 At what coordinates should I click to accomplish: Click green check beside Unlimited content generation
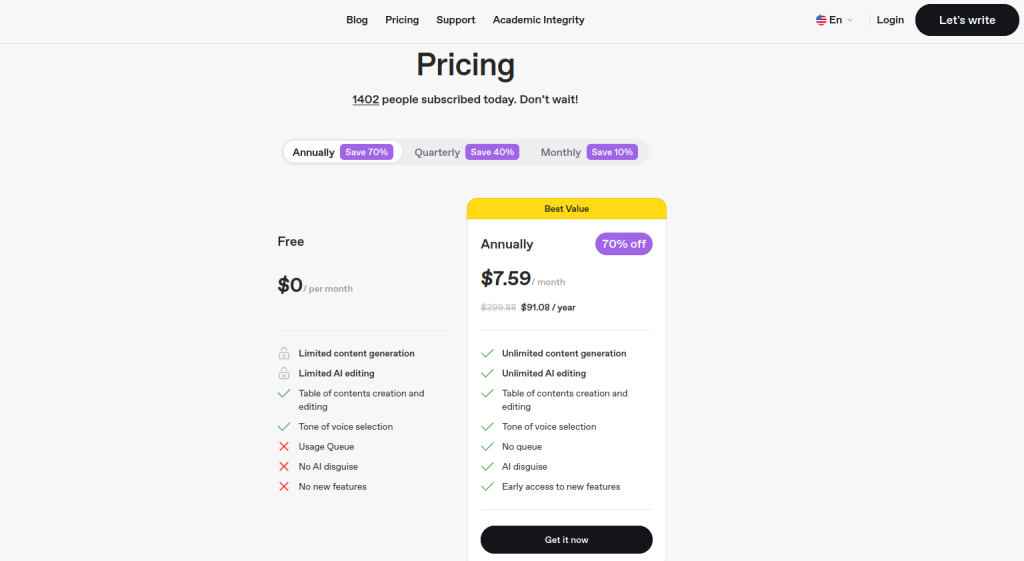pyautogui.click(x=487, y=353)
